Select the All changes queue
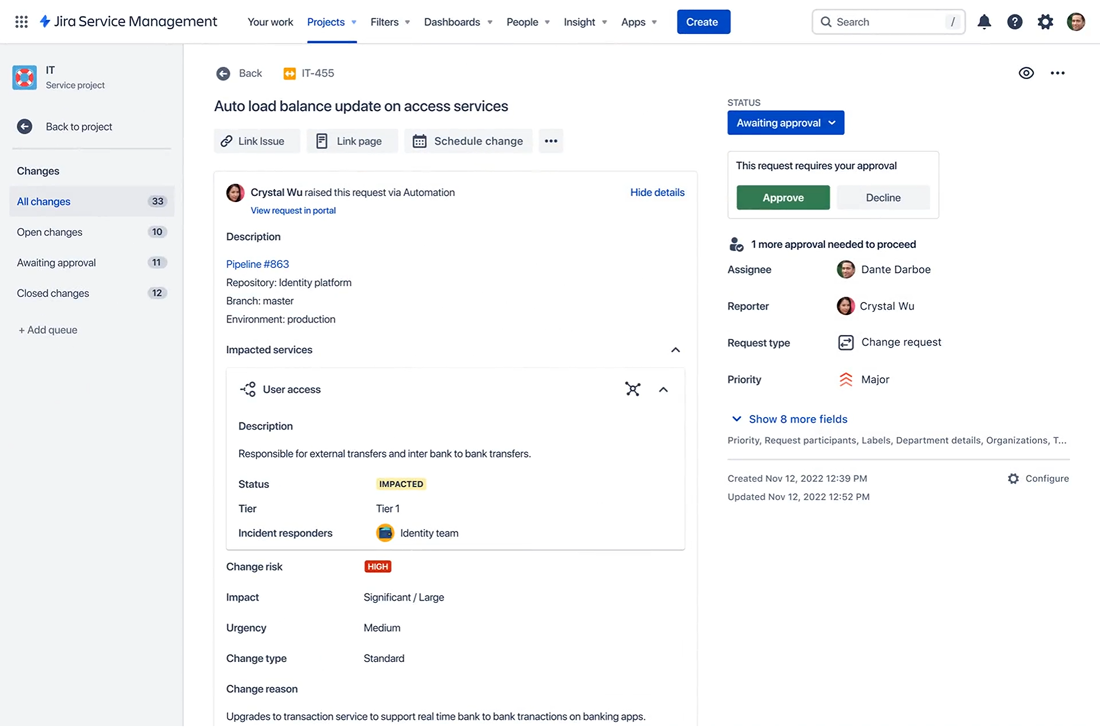This screenshot has width=1100, height=727. click(92, 201)
